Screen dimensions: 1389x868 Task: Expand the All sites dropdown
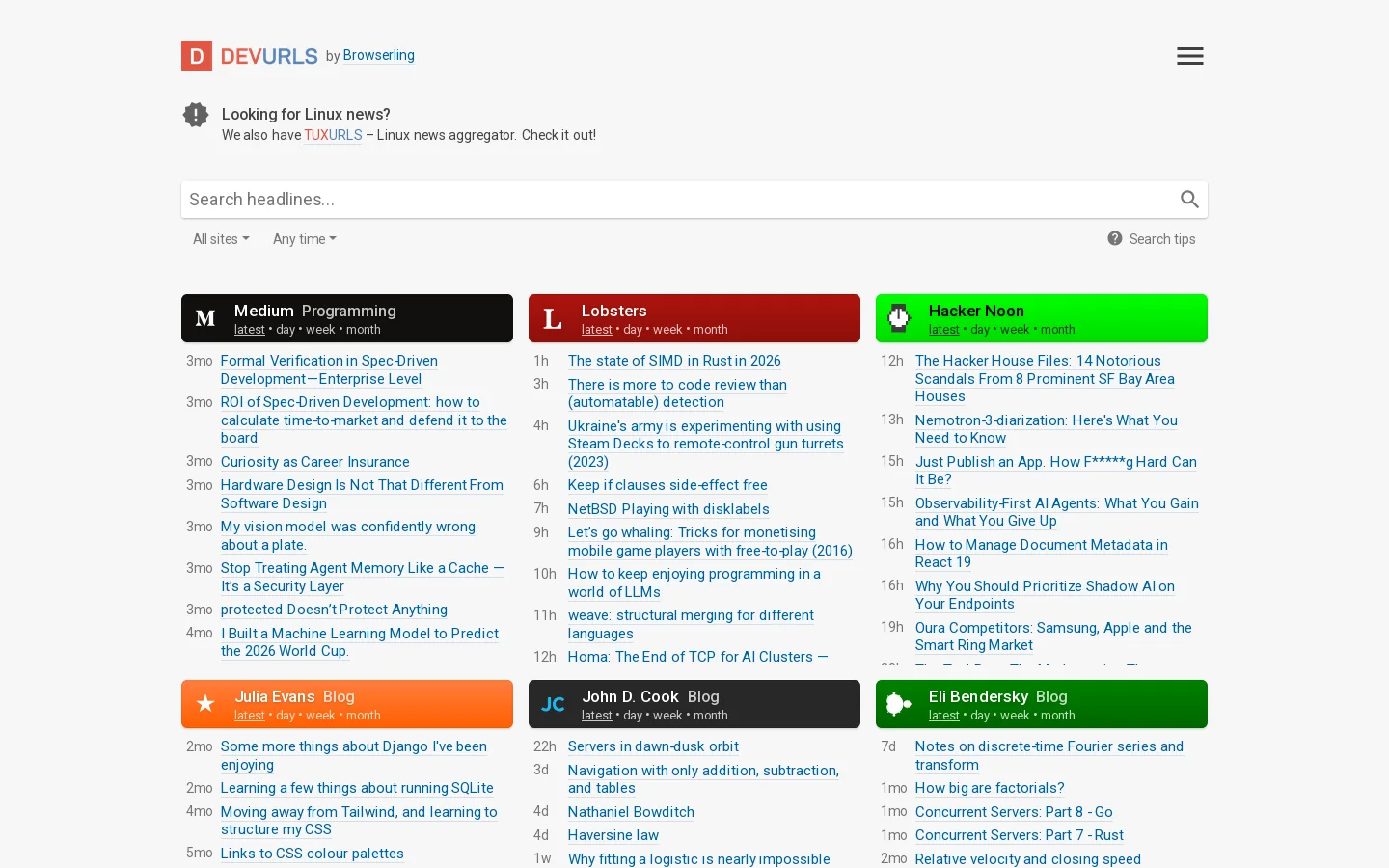coord(221,239)
